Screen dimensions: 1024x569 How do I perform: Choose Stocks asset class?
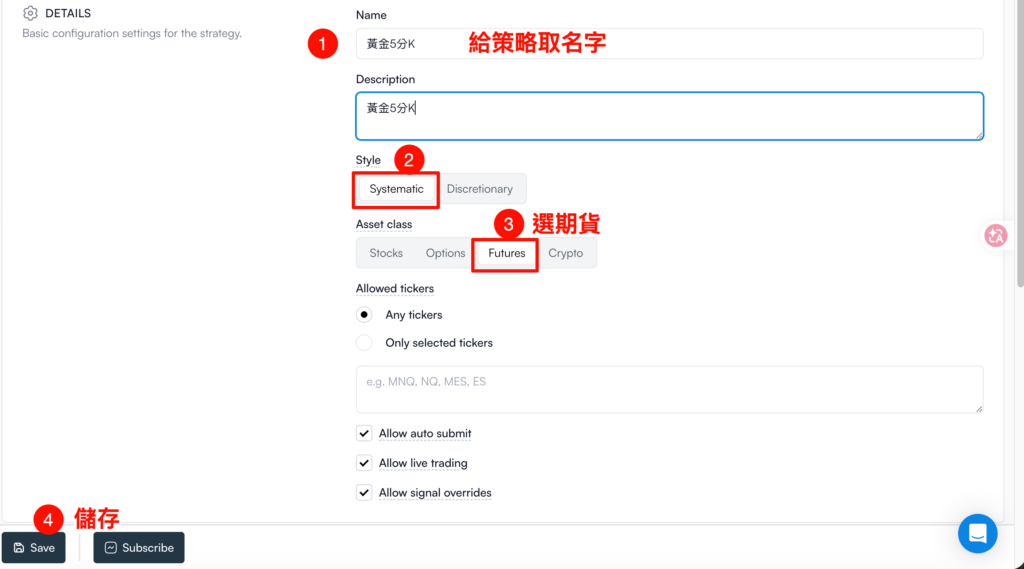[386, 253]
